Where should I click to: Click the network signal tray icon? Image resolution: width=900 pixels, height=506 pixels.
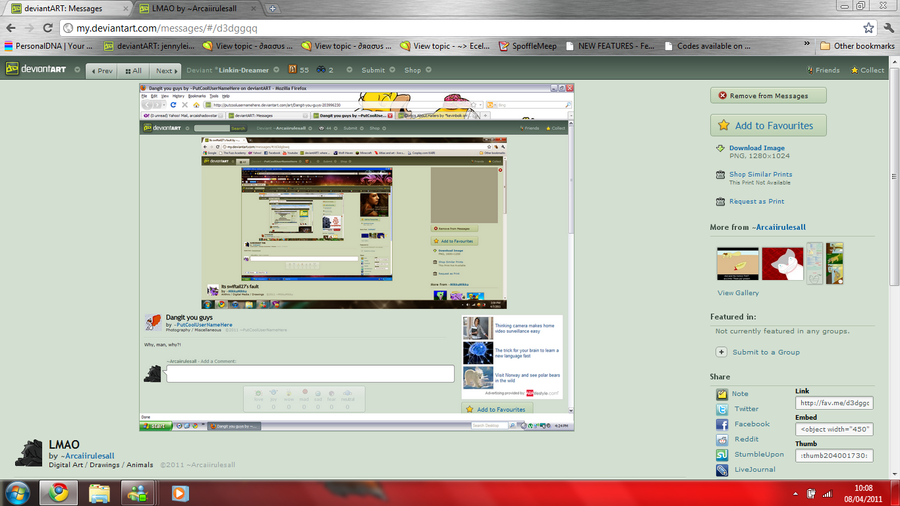[x=827, y=493]
